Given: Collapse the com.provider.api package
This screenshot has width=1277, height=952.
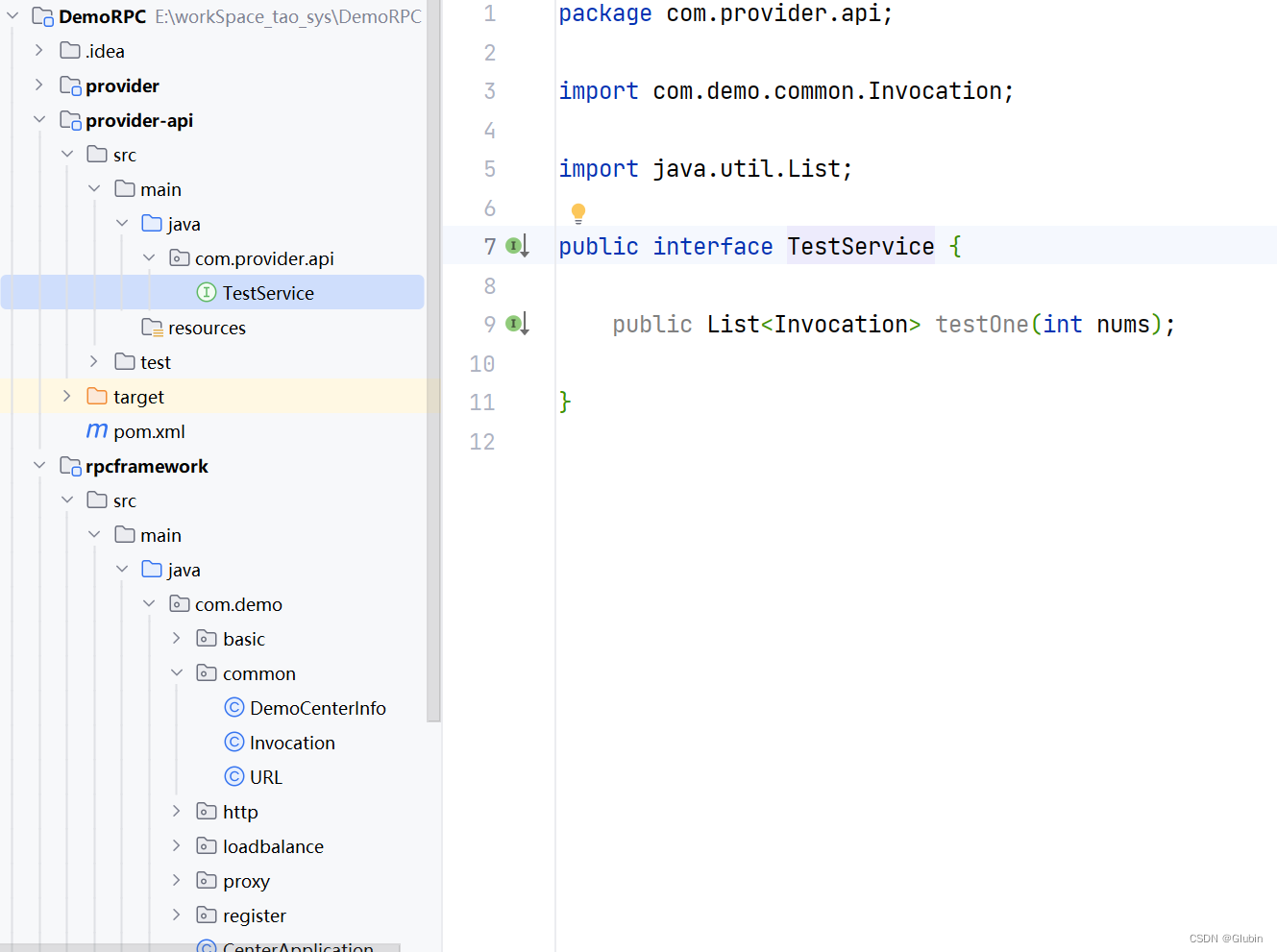Looking at the screenshot, I should tap(149, 257).
